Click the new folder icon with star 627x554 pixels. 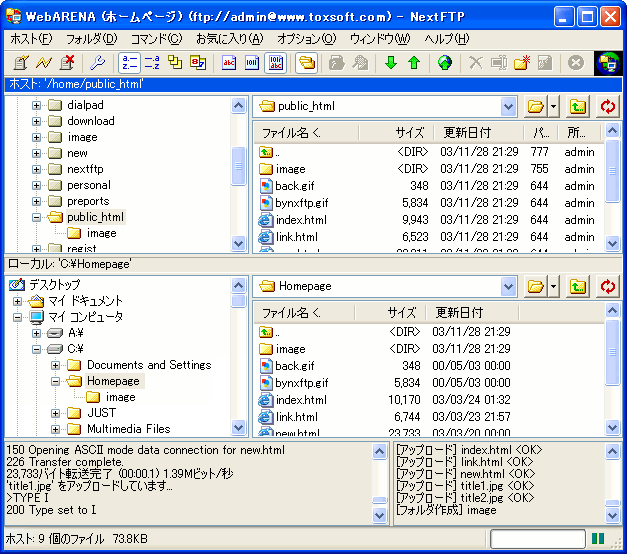(522, 63)
